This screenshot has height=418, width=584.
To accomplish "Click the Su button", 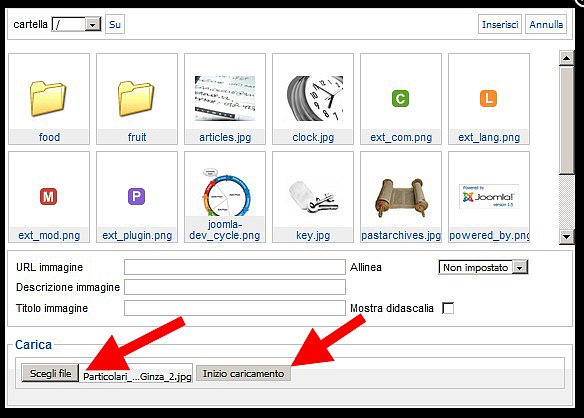I will tap(115, 25).
